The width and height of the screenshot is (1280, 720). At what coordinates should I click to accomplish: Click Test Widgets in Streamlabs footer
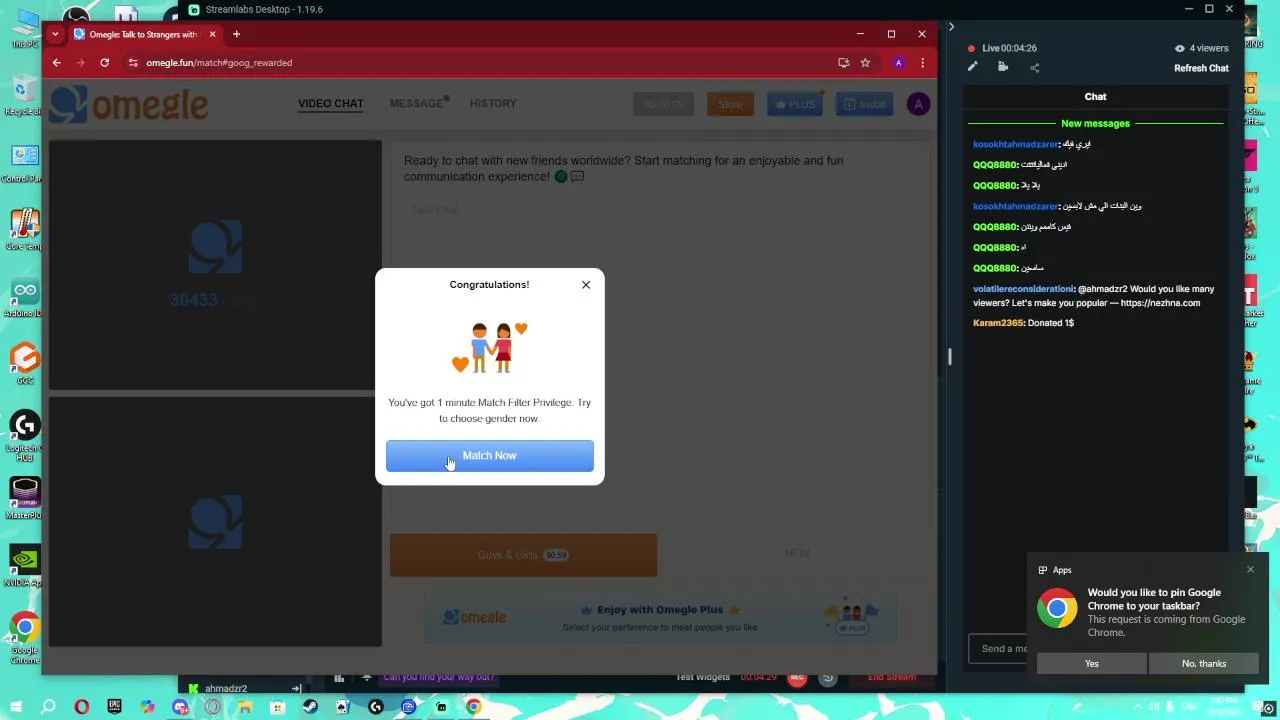[703, 677]
